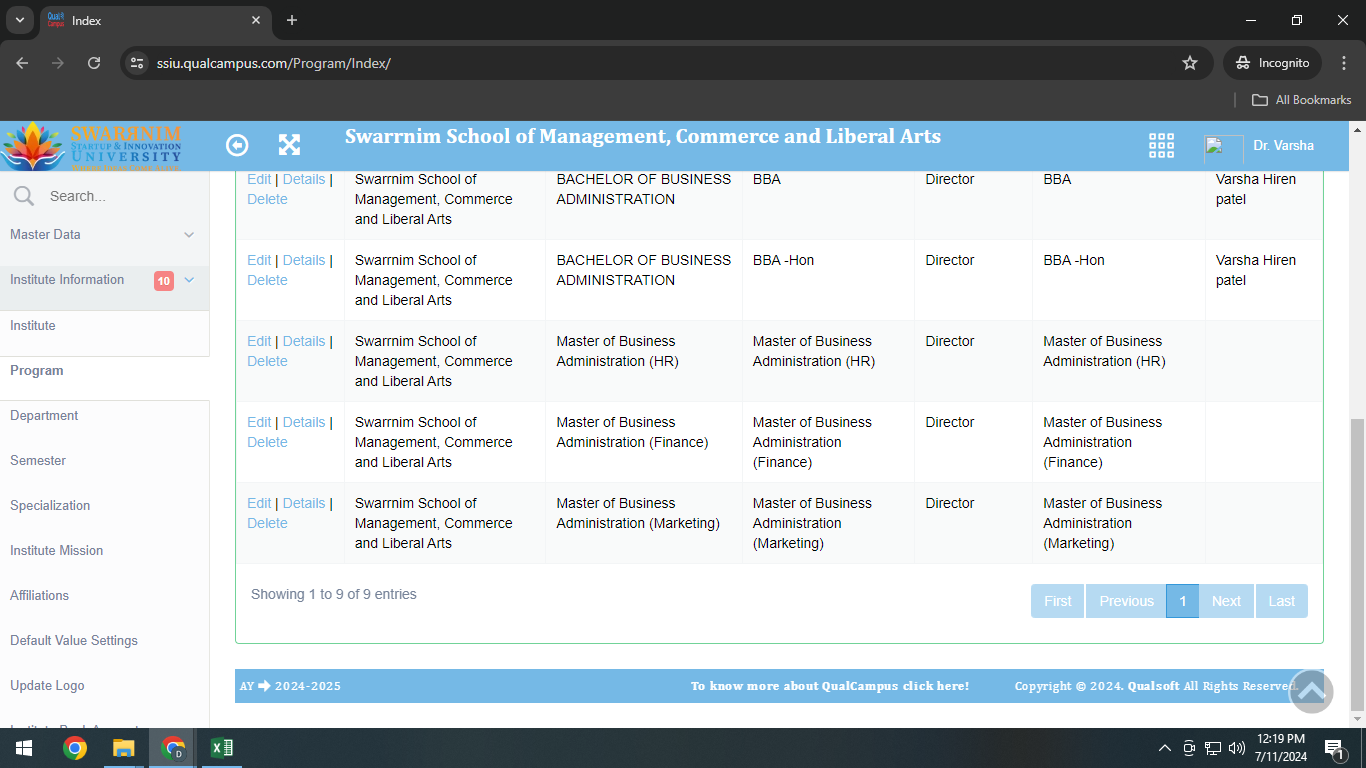1366x768 pixels.
Task: Open Excel from the taskbar
Action: 222,748
